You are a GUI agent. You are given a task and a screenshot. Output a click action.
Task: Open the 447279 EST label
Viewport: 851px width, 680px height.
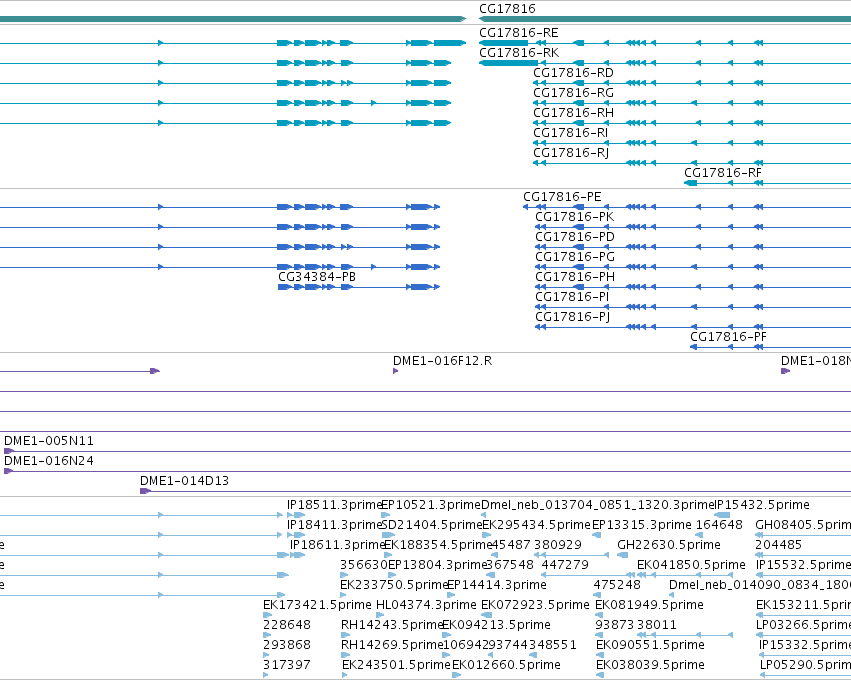tap(565, 565)
